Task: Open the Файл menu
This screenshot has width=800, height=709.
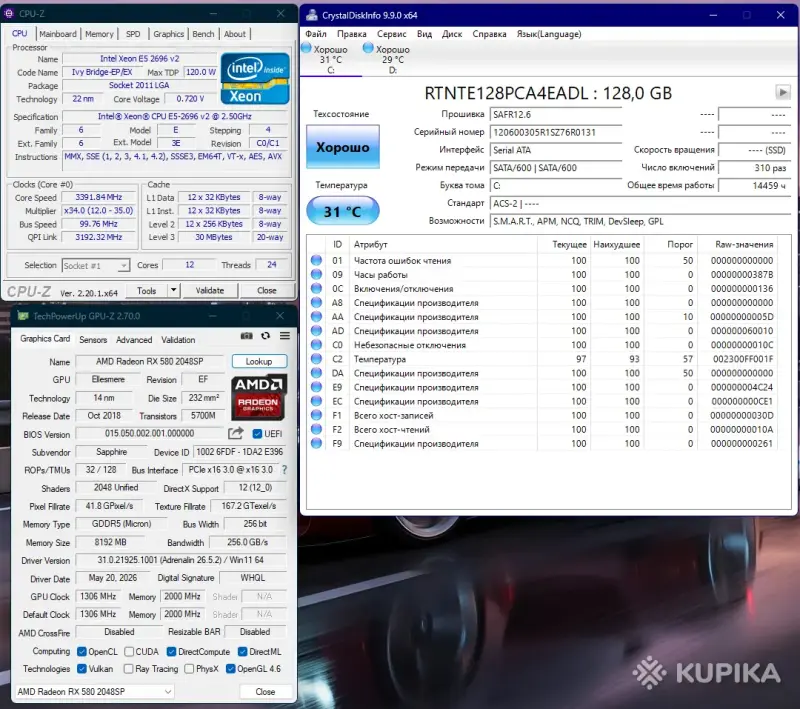Action: coord(316,34)
